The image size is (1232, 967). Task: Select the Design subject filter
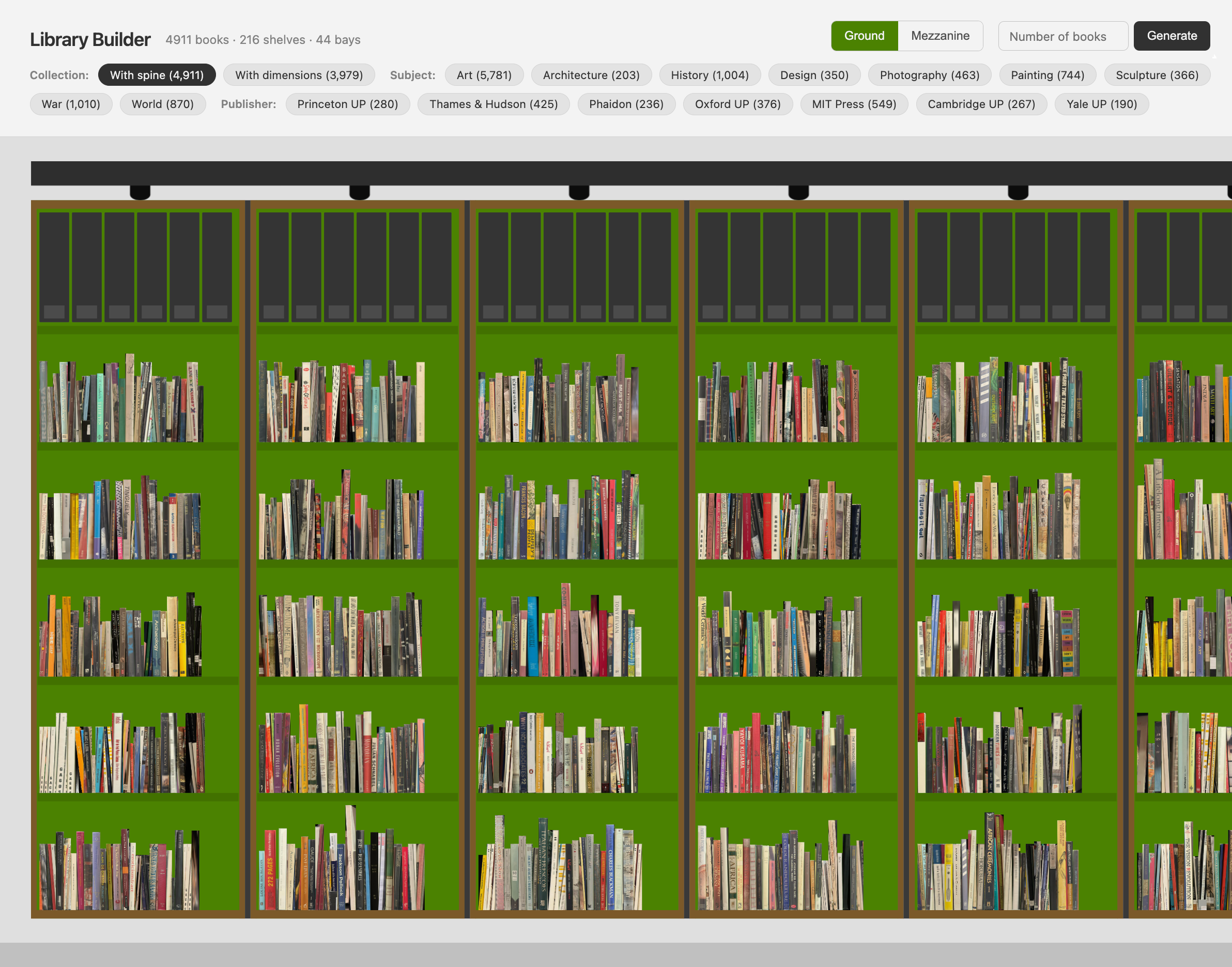click(815, 75)
